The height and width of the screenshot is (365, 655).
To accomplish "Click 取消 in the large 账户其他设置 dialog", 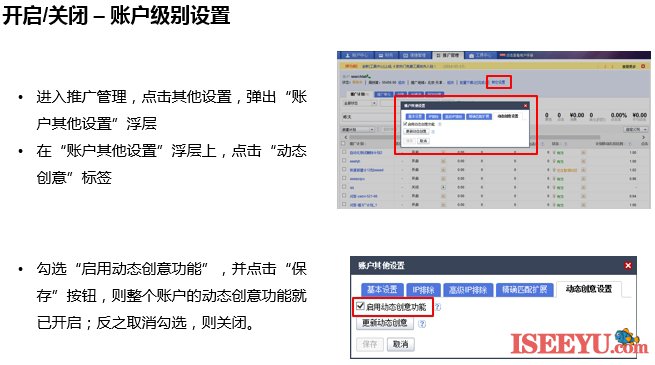I will pos(401,344).
